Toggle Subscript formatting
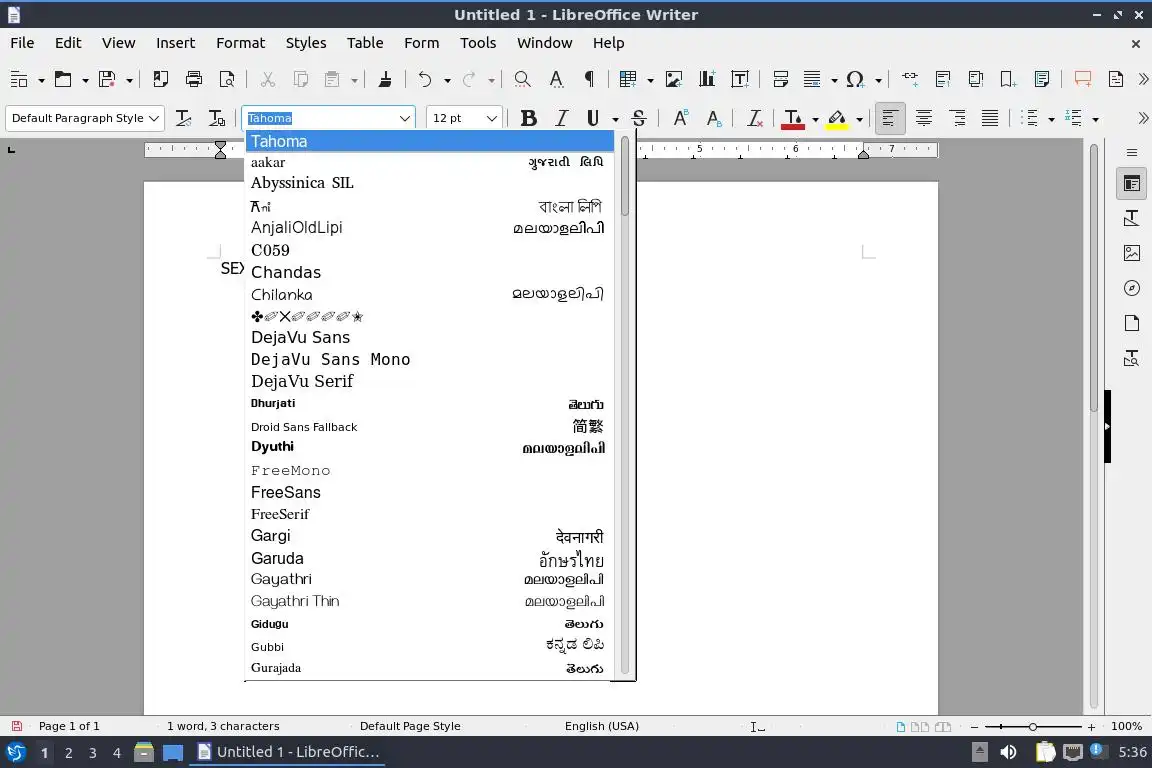The height and width of the screenshot is (768, 1152). coord(713,118)
